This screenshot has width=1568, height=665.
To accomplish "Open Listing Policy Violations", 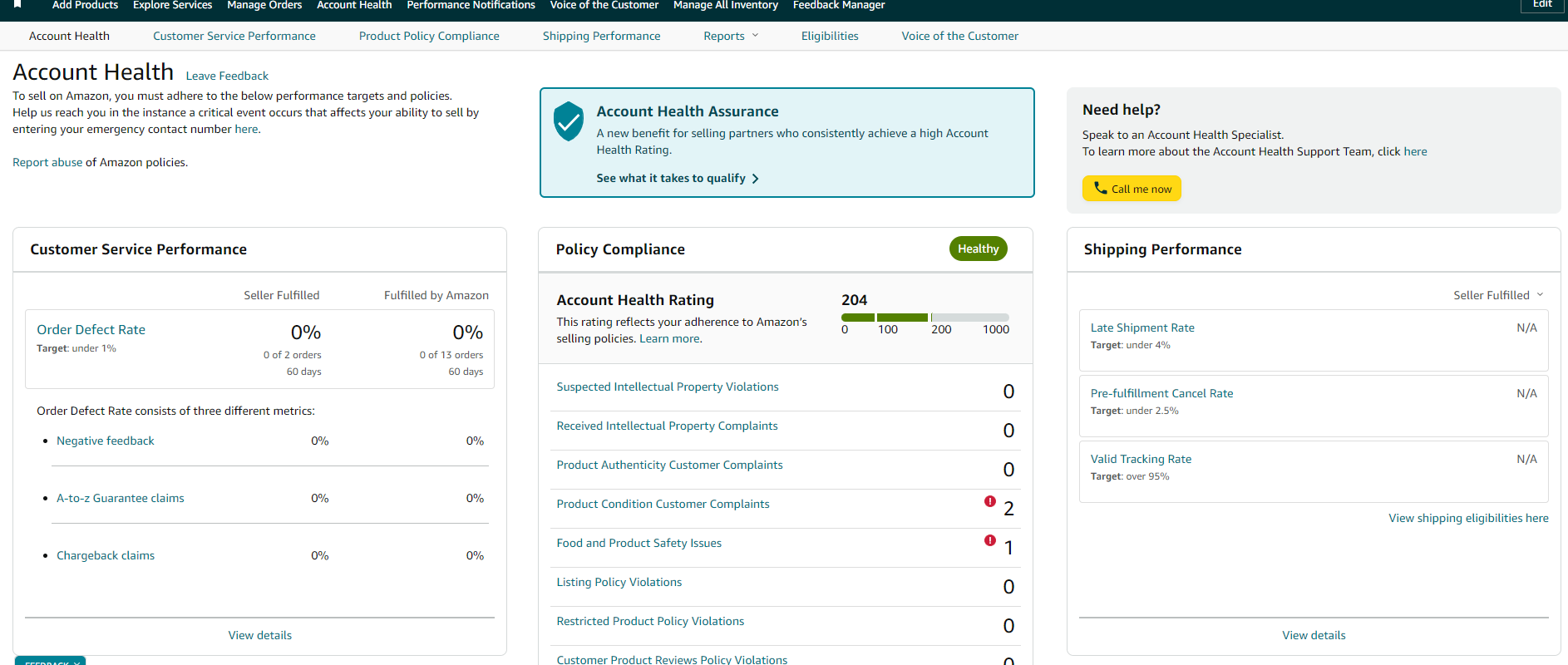I will pyautogui.click(x=619, y=582).
